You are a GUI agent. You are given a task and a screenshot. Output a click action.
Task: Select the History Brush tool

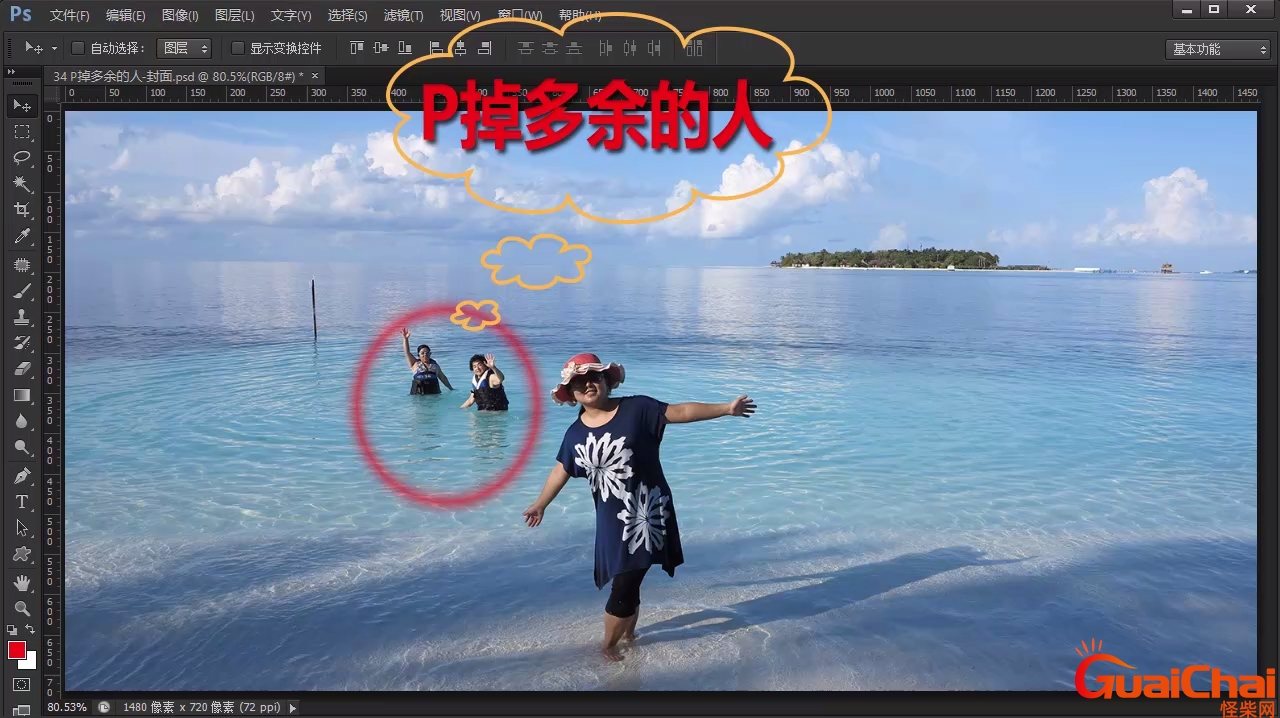22,343
